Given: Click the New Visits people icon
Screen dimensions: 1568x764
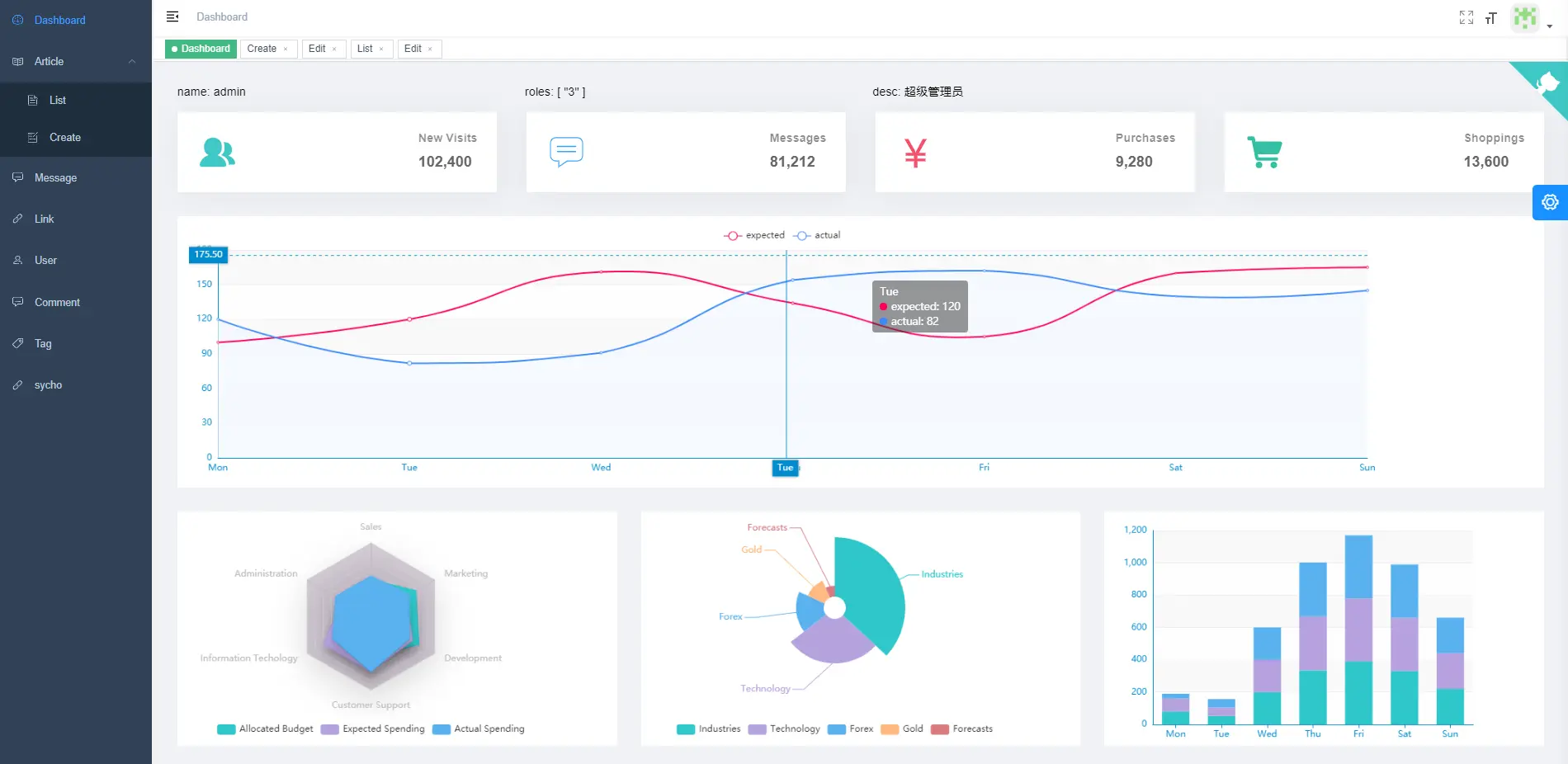Looking at the screenshot, I should [x=218, y=153].
